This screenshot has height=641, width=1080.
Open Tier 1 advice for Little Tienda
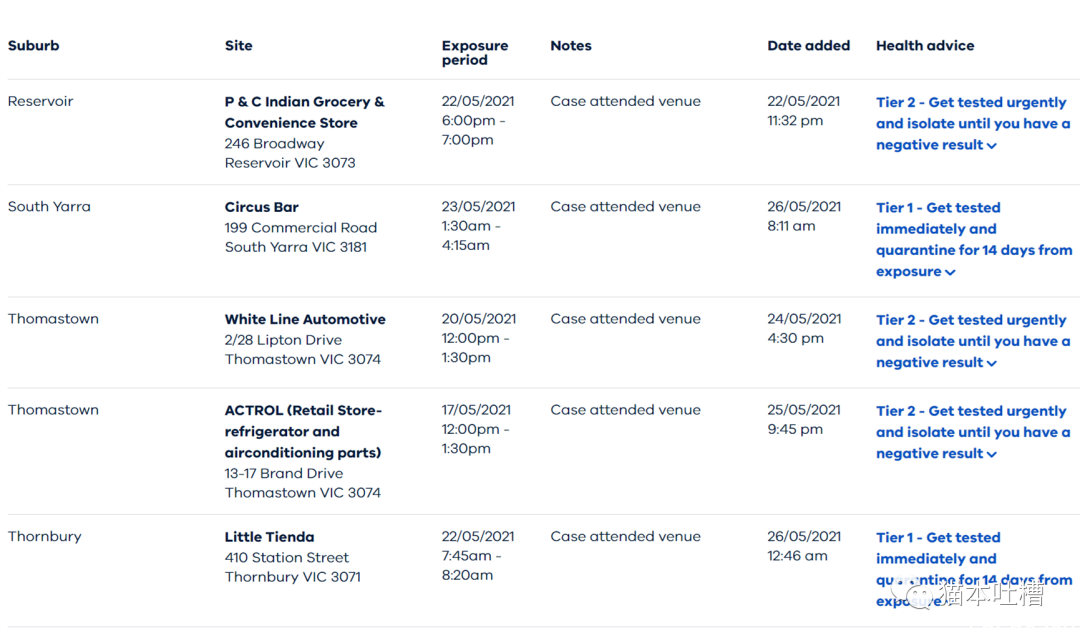click(974, 569)
